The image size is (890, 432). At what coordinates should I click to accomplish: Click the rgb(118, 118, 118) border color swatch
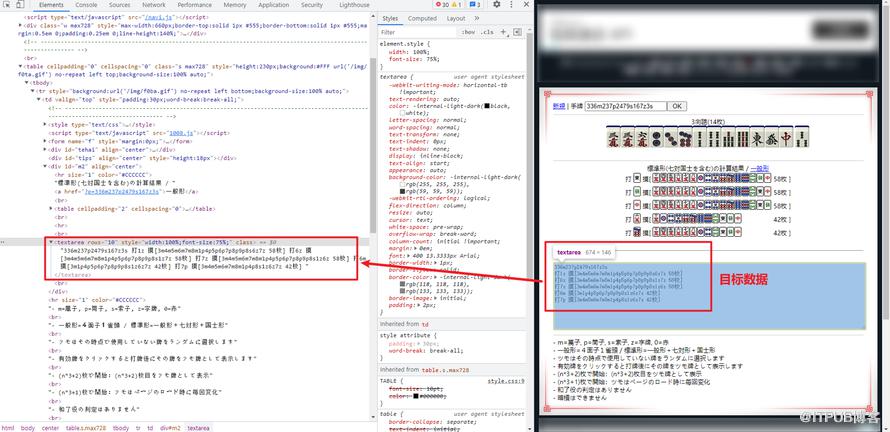(402, 283)
